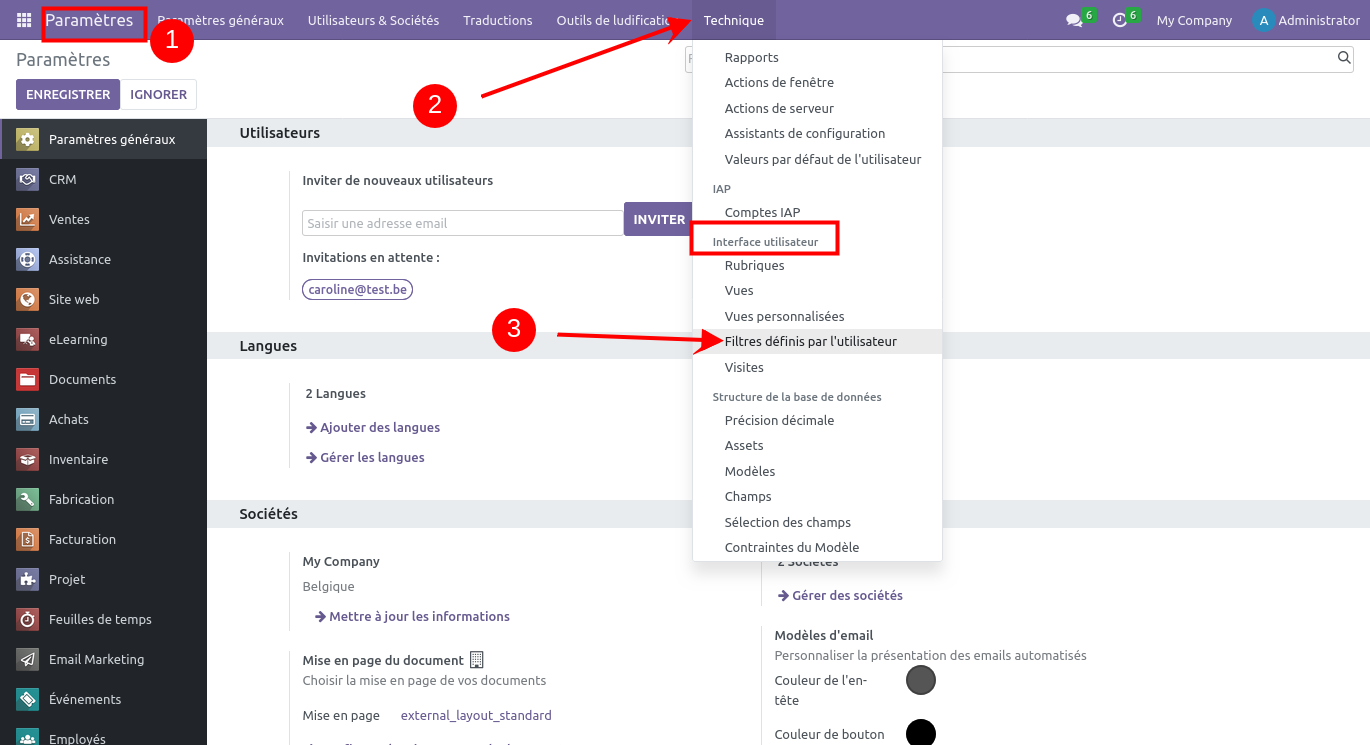
Task: Open the Technique menu
Action: (x=733, y=20)
